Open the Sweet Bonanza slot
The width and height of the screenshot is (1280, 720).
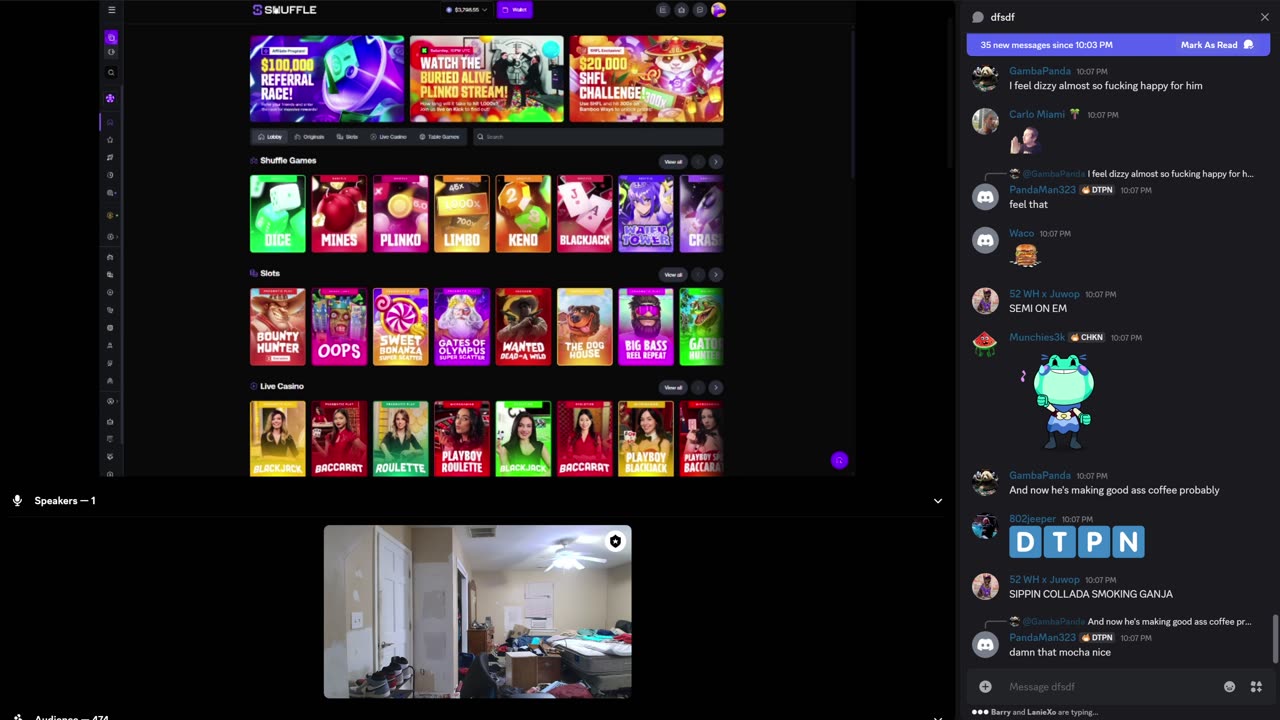coord(400,327)
